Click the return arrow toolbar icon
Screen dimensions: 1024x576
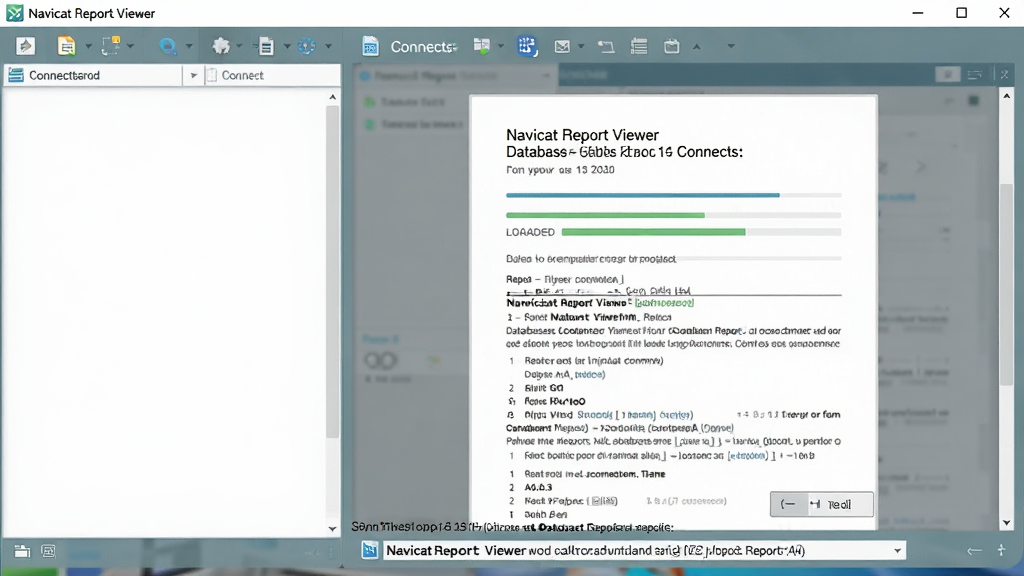tap(605, 46)
